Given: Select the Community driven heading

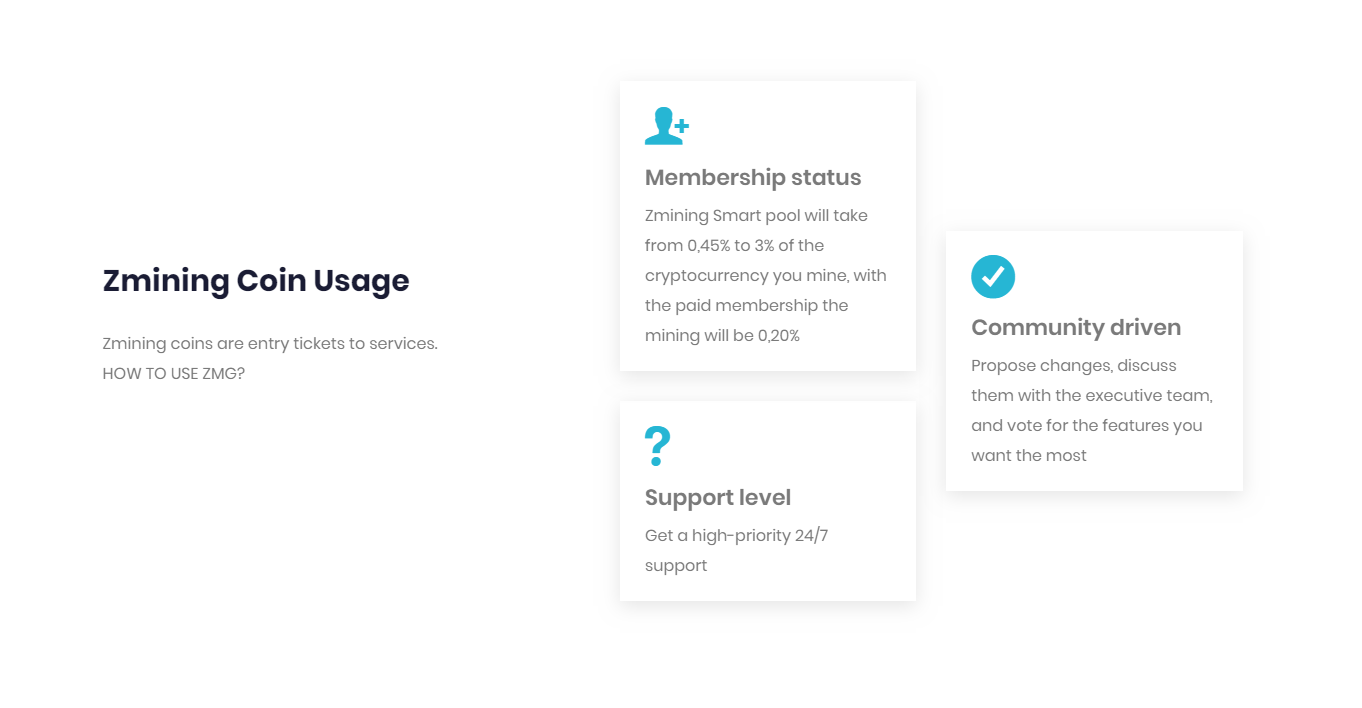Looking at the screenshot, I should tap(1076, 327).
